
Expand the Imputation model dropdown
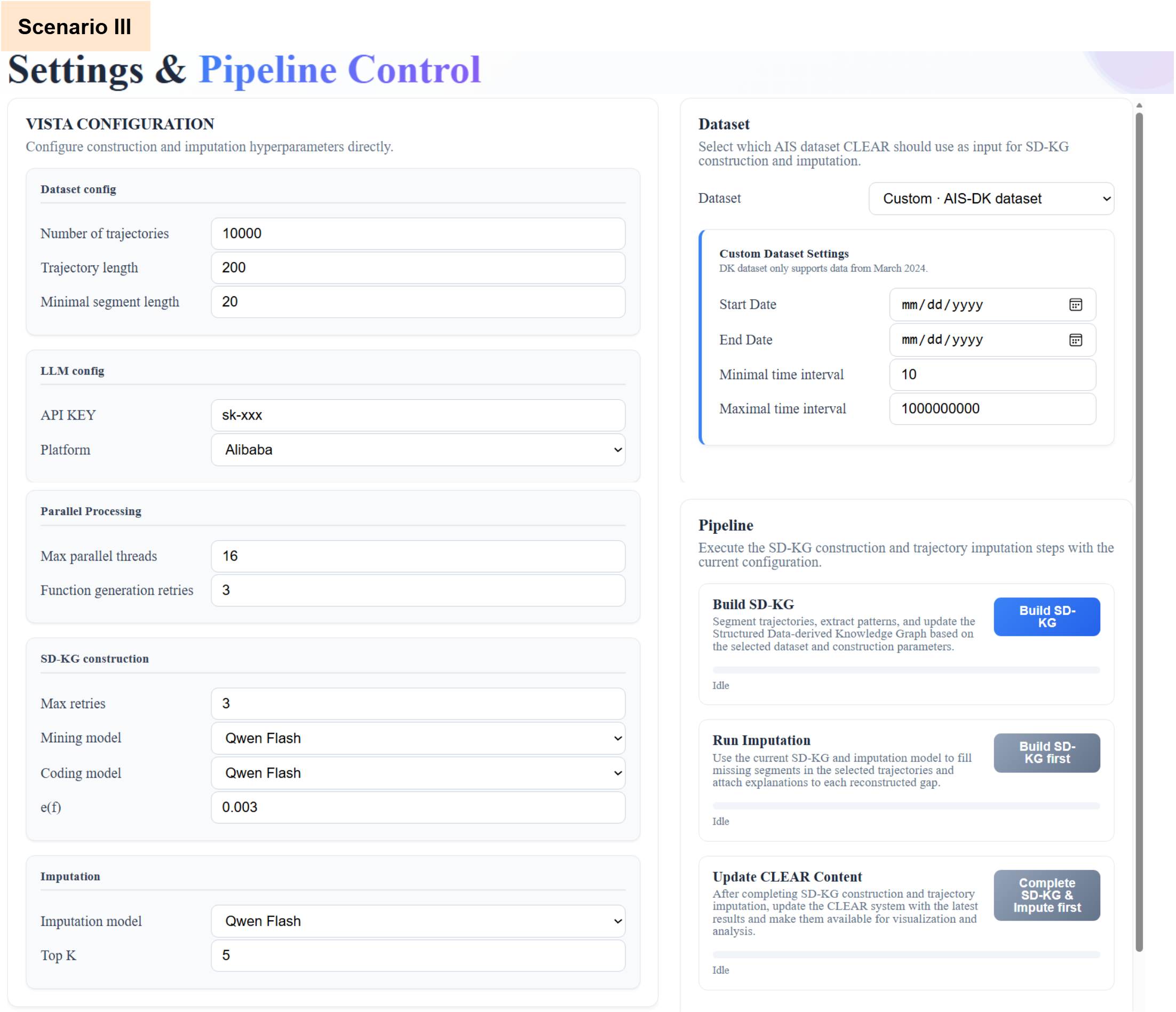coord(418,921)
